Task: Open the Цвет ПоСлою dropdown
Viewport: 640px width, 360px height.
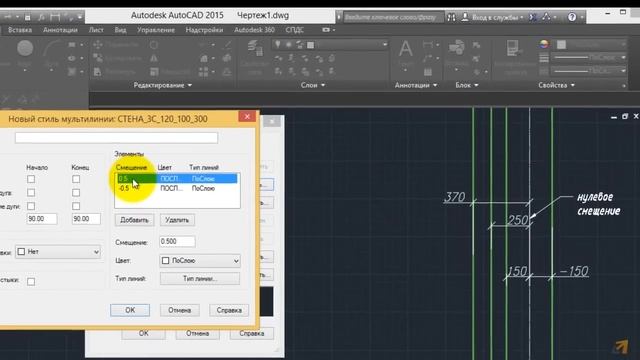Action: coord(200,260)
